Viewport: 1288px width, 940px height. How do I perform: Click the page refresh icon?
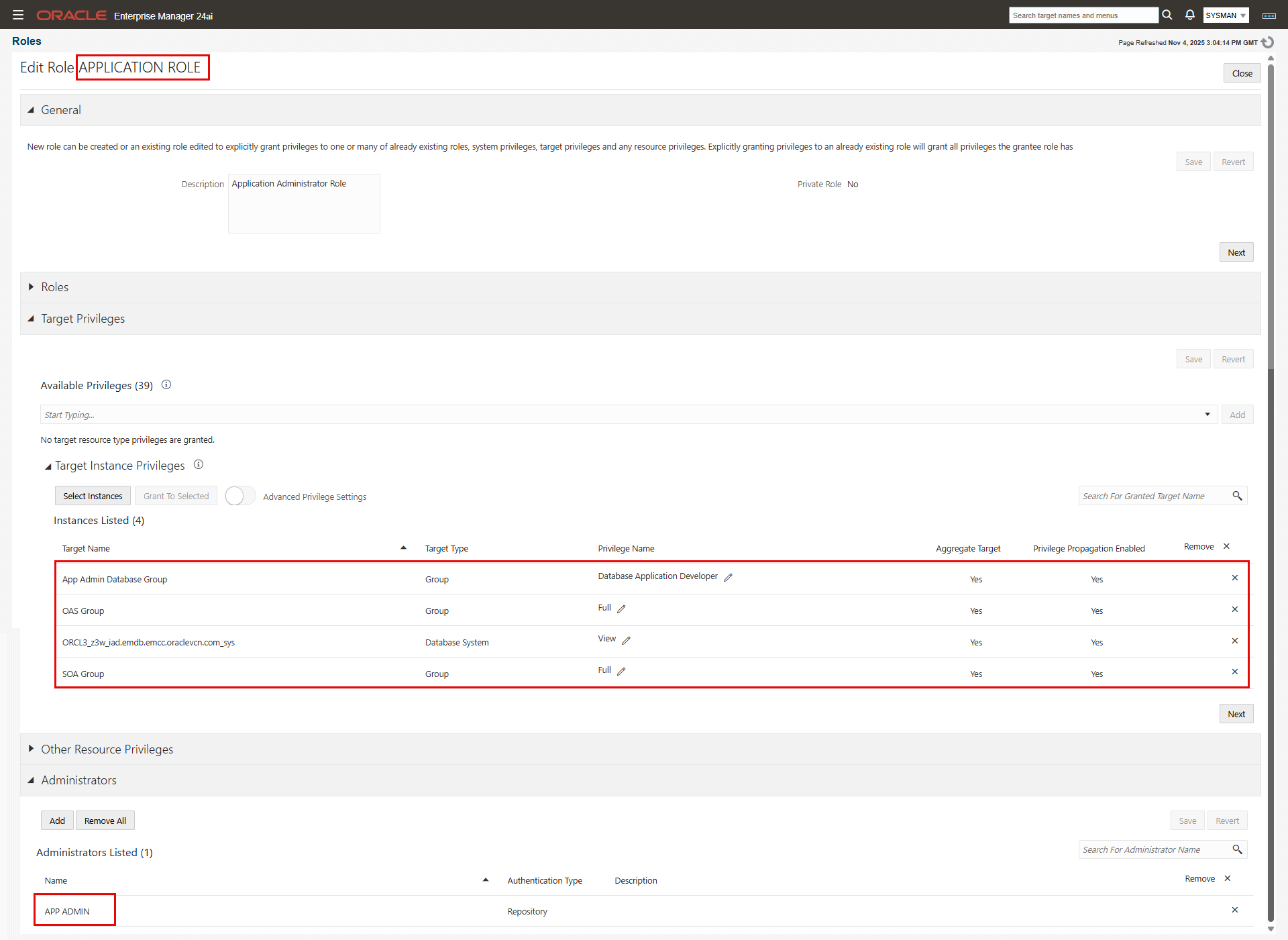point(1267,42)
